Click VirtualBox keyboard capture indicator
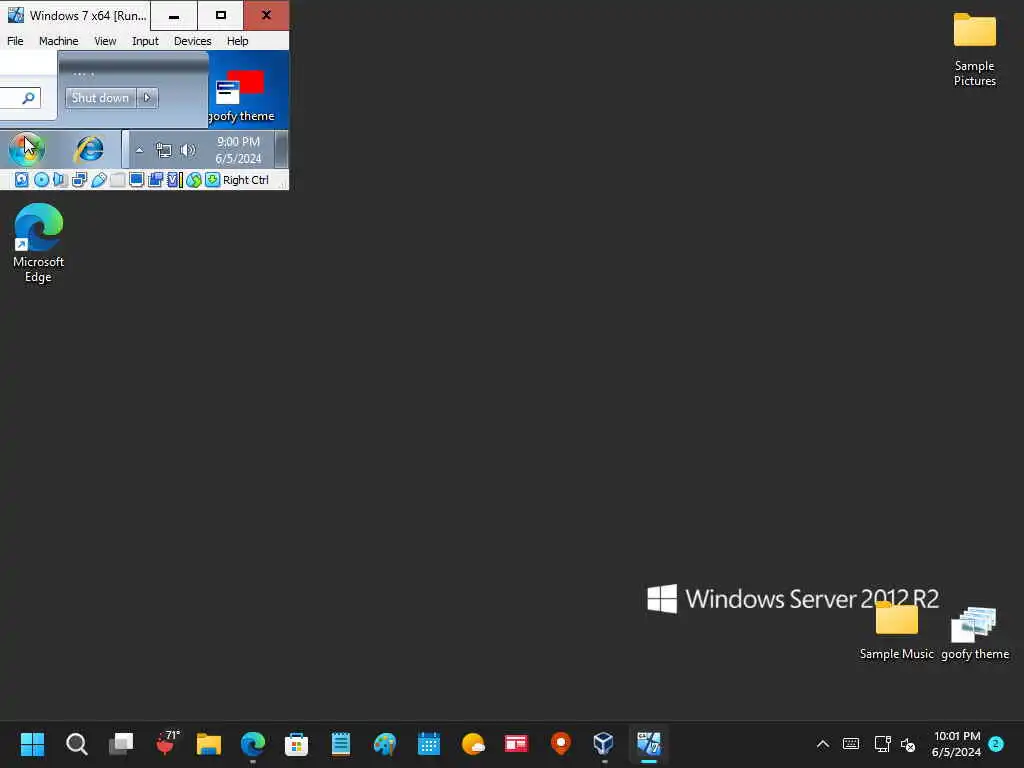This screenshot has width=1024, height=768. tap(212, 180)
